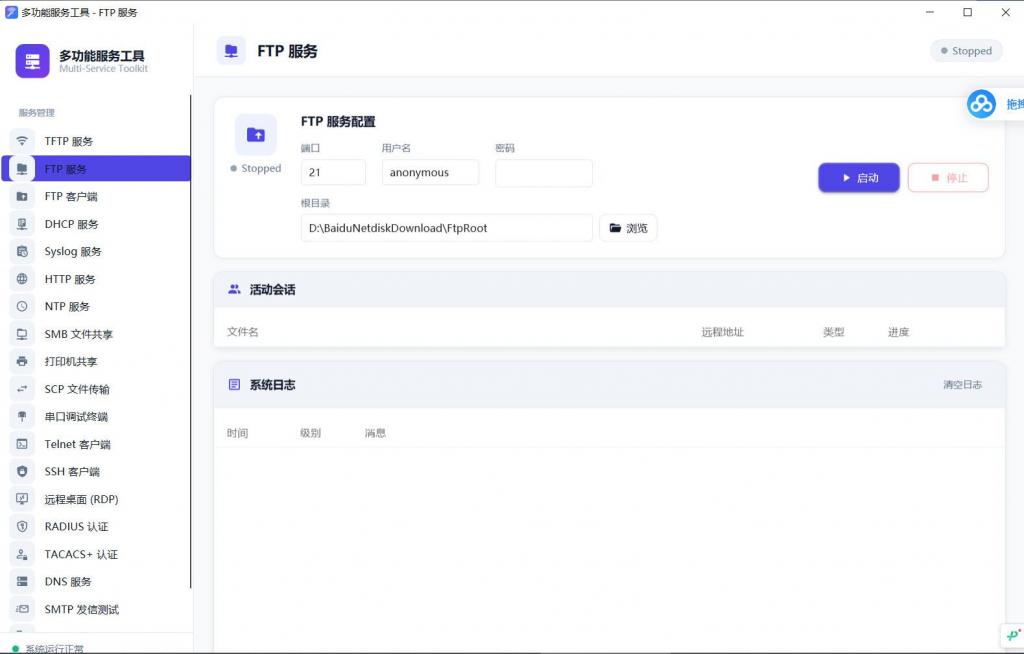
Task: Click the 类型 column header
Action: coord(833,332)
